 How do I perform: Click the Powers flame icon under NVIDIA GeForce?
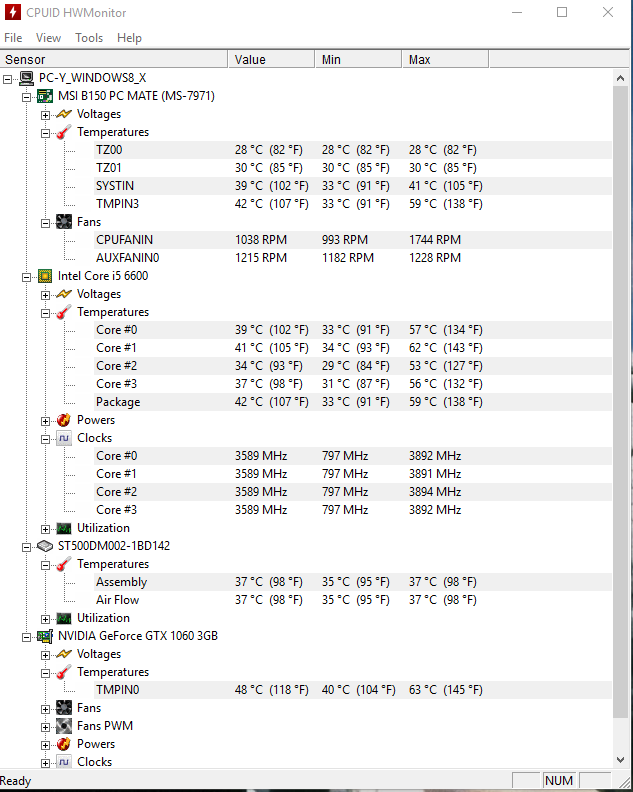point(64,745)
